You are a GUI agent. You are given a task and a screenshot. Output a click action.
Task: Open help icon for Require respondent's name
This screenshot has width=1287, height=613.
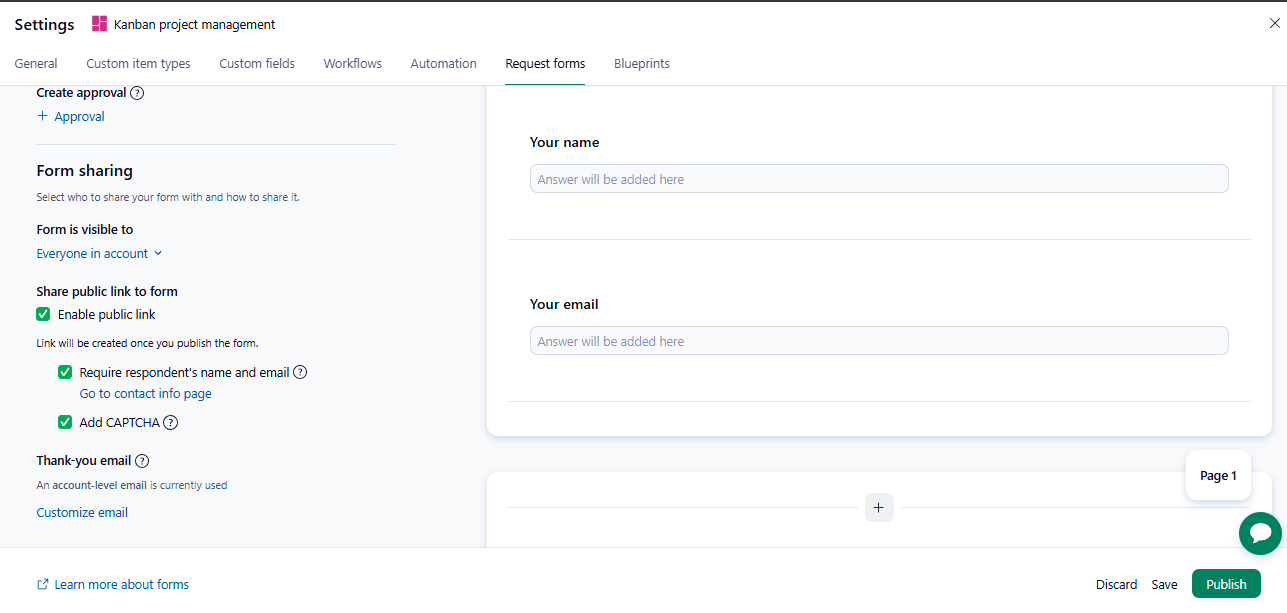pos(300,372)
